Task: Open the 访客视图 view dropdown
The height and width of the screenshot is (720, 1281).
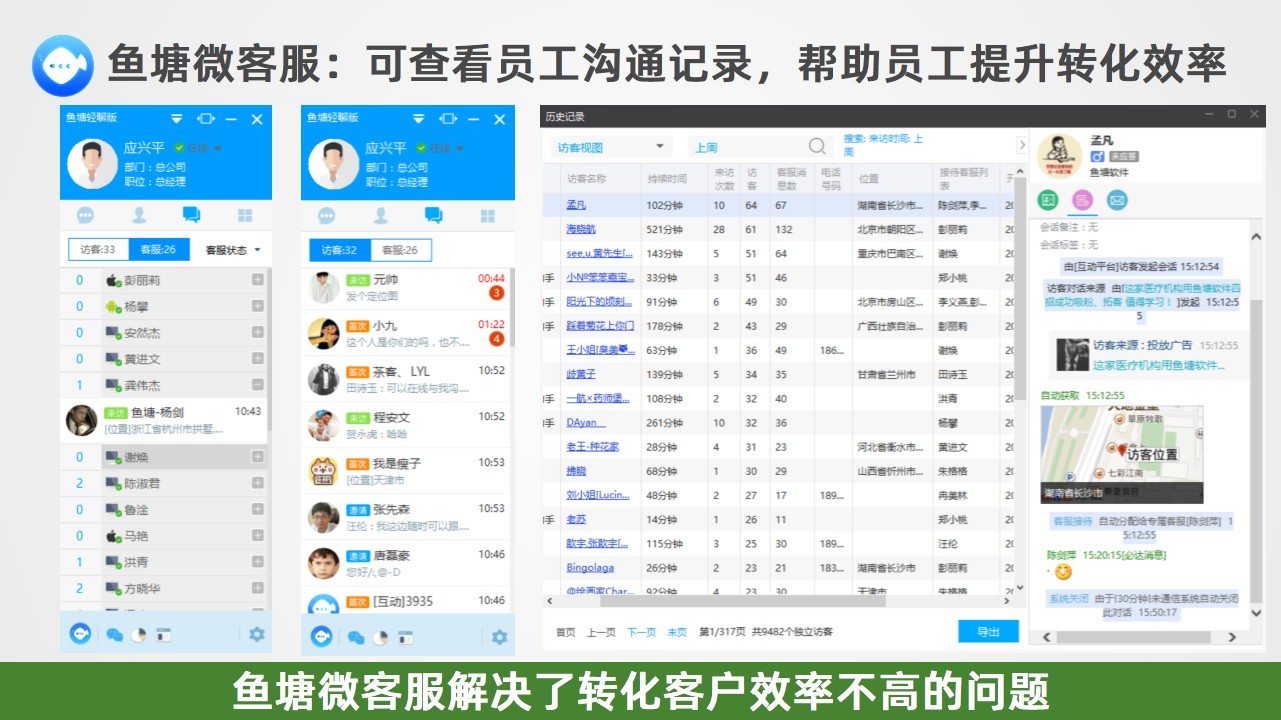Action: pos(610,147)
